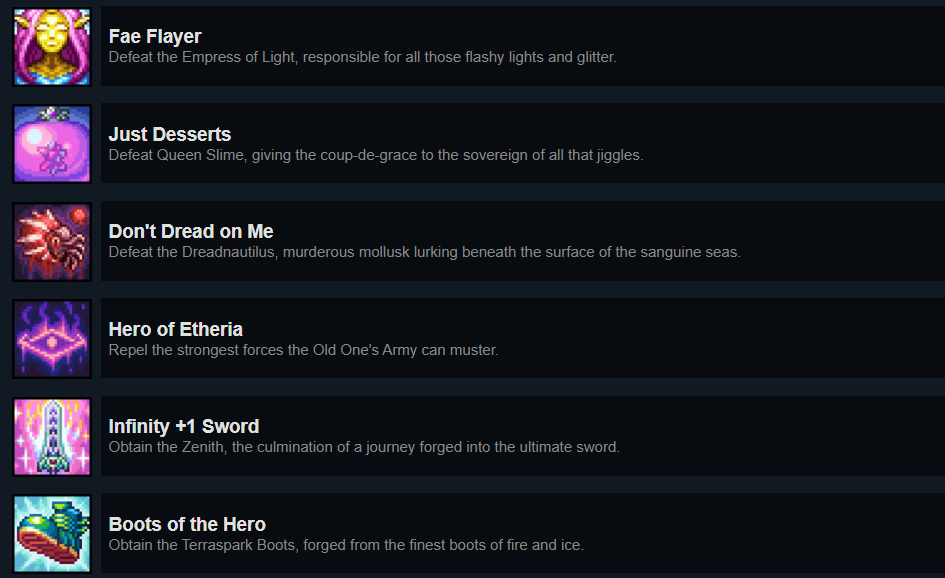
Task: Select the Obtain the Terraspark Boots description
Action: tap(346, 545)
